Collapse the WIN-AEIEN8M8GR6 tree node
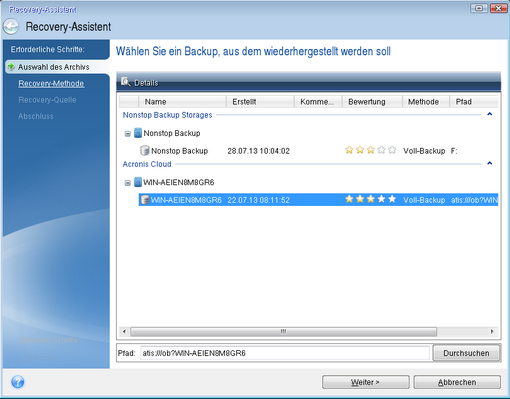Viewport: 510px width, 399px height. (127, 183)
